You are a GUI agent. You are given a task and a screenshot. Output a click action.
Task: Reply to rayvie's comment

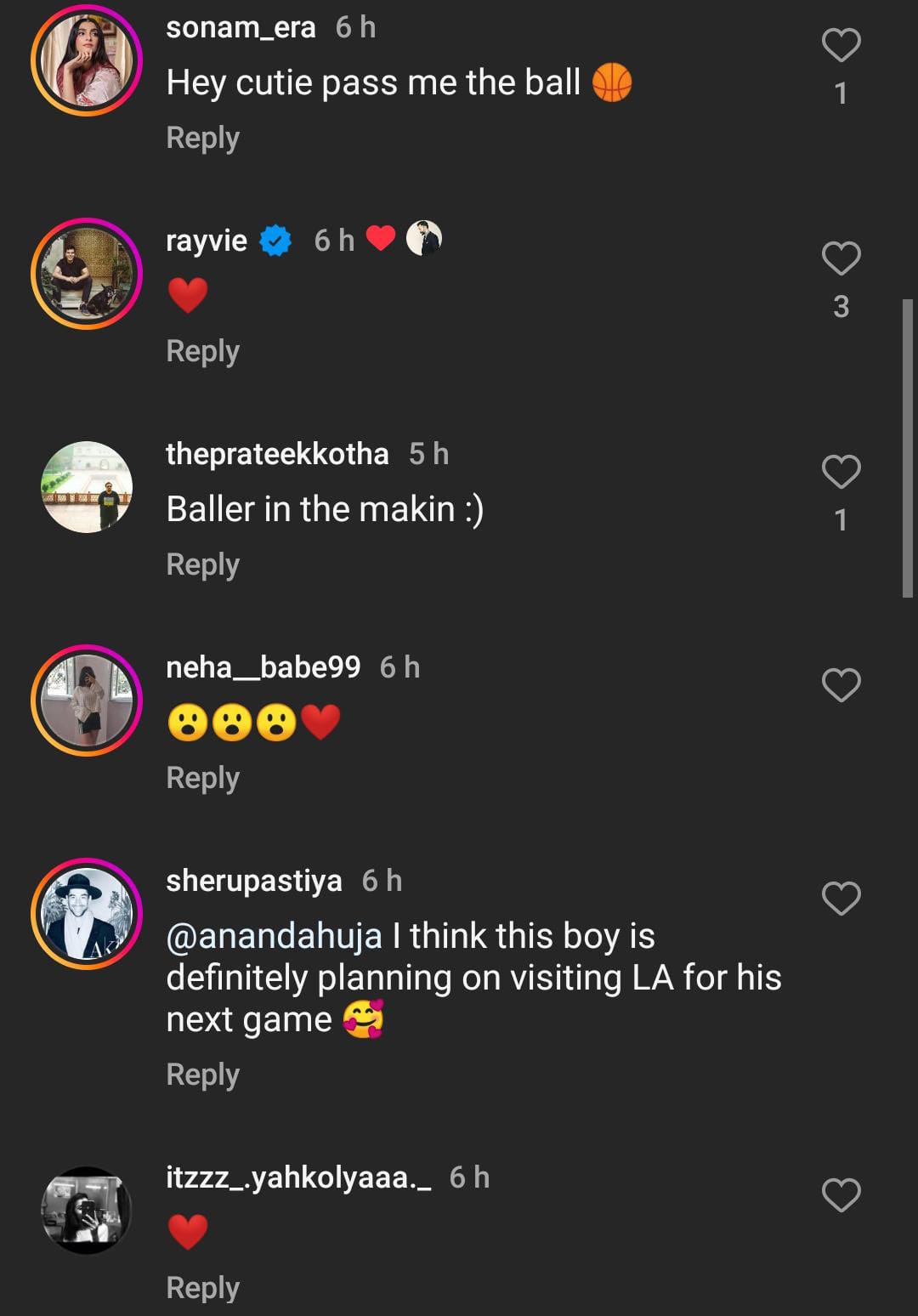click(202, 351)
